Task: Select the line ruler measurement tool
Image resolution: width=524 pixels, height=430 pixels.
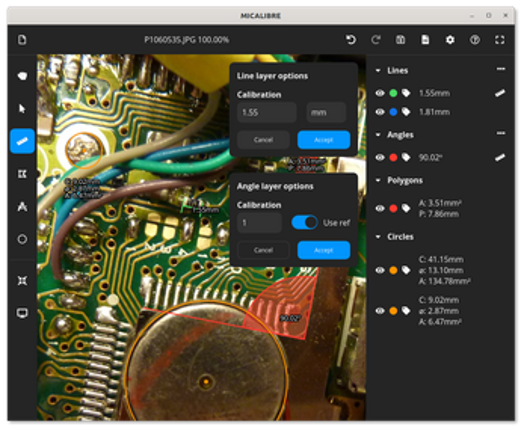Action: pyautogui.click(x=22, y=141)
